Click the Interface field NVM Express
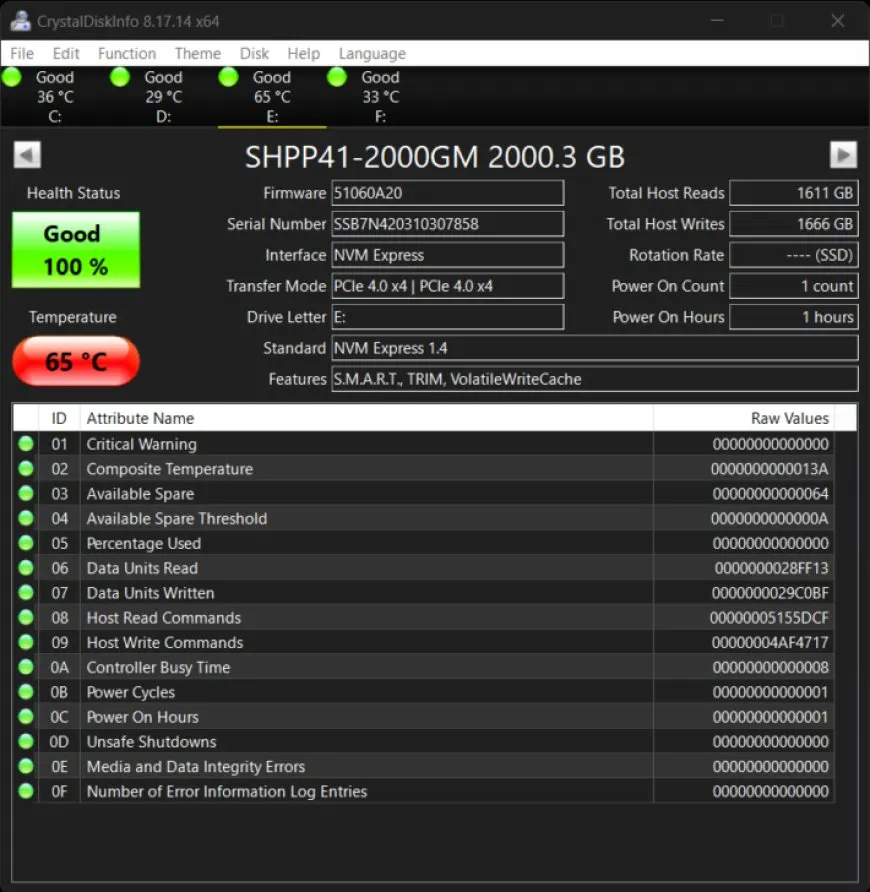This screenshot has height=892, width=870. click(448, 255)
